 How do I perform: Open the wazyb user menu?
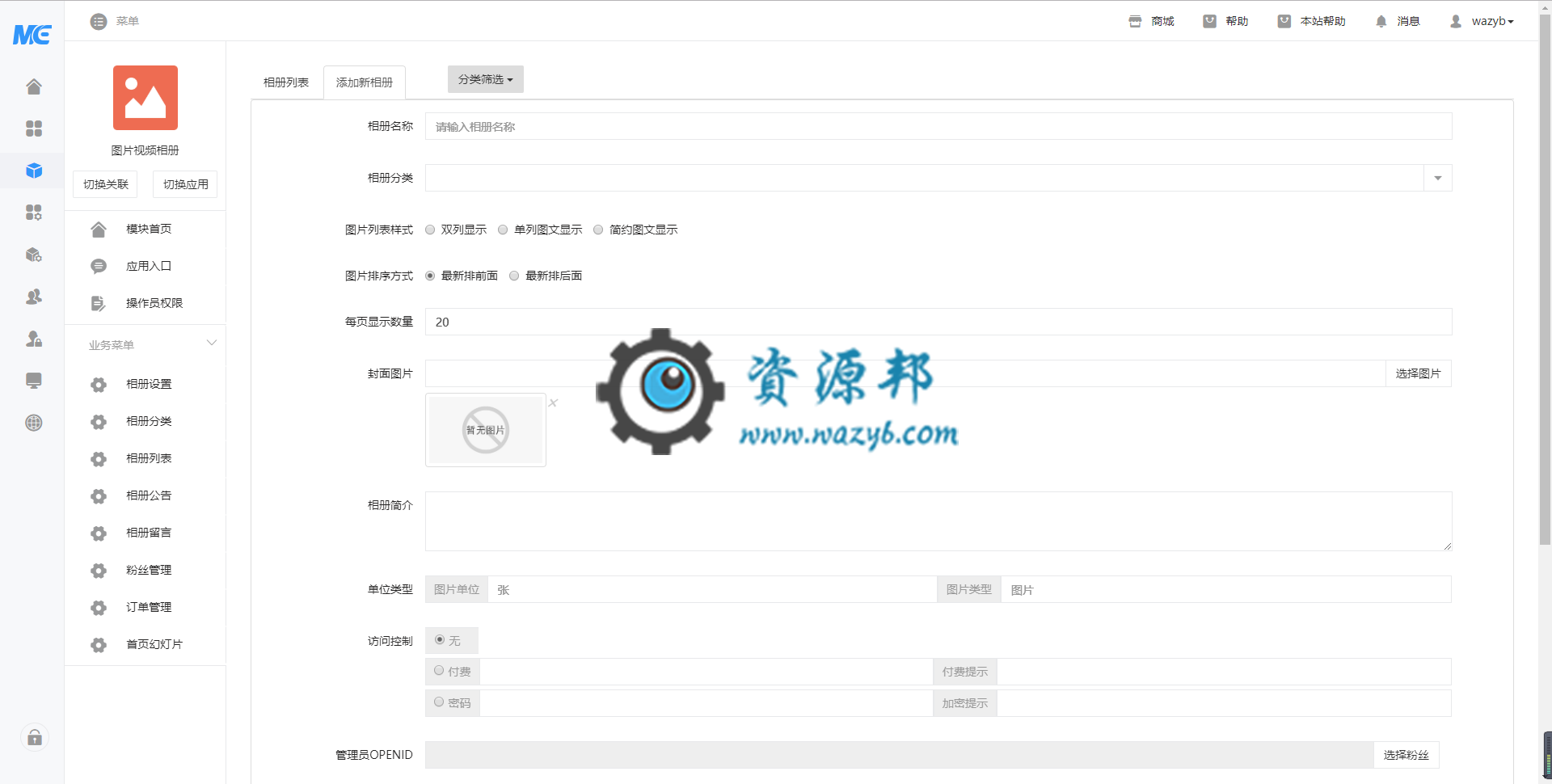pos(1482,21)
